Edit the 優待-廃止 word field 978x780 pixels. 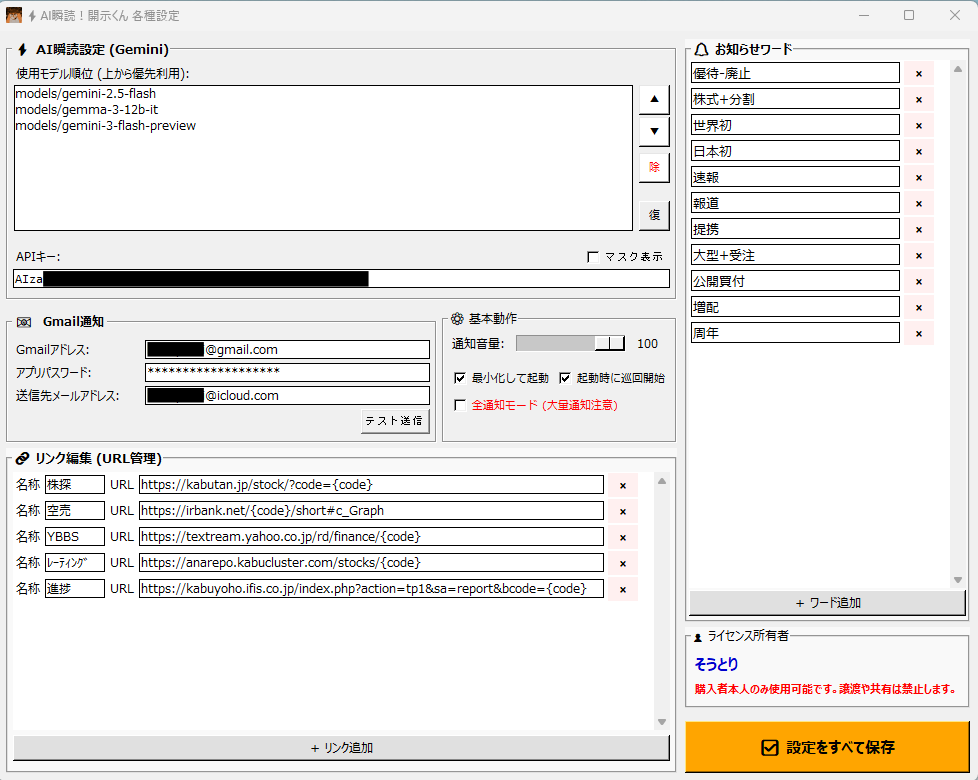coord(795,73)
